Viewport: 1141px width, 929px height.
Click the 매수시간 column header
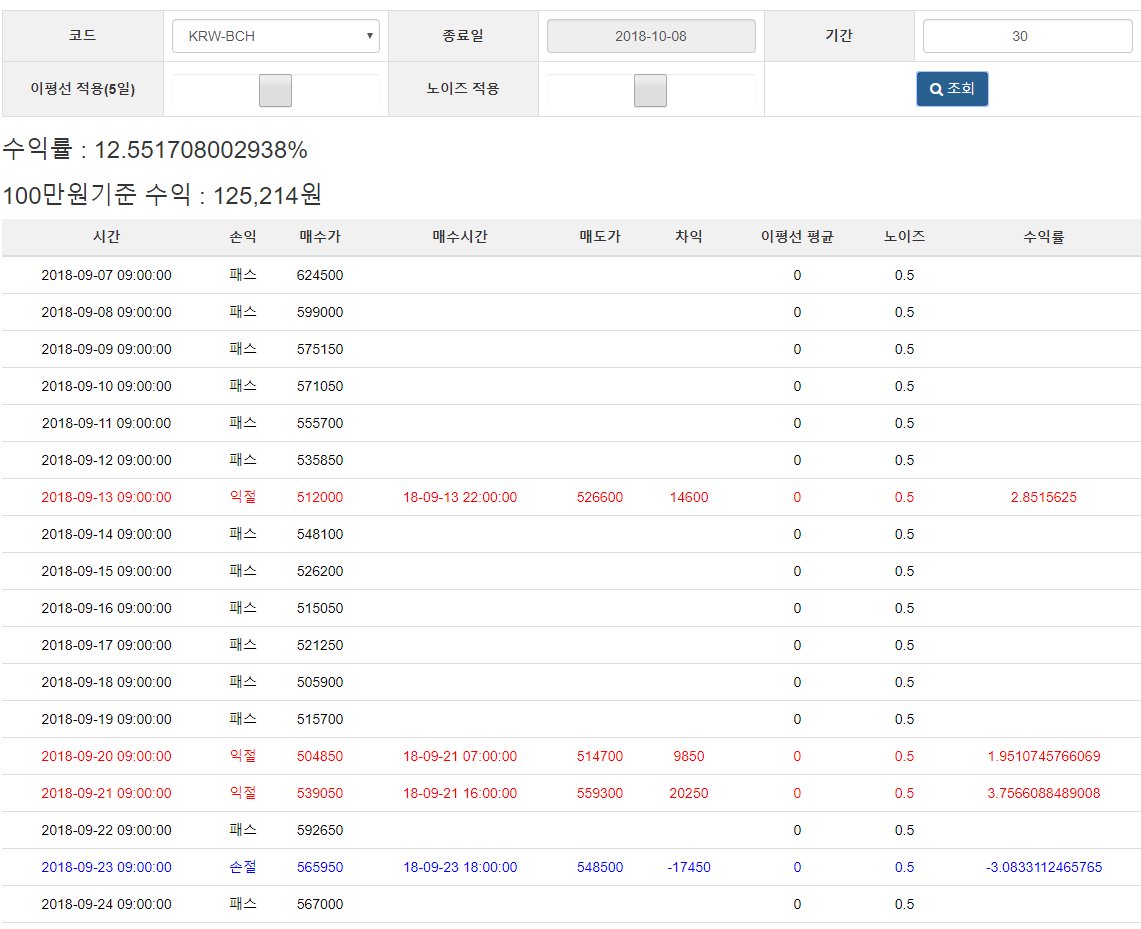click(460, 236)
